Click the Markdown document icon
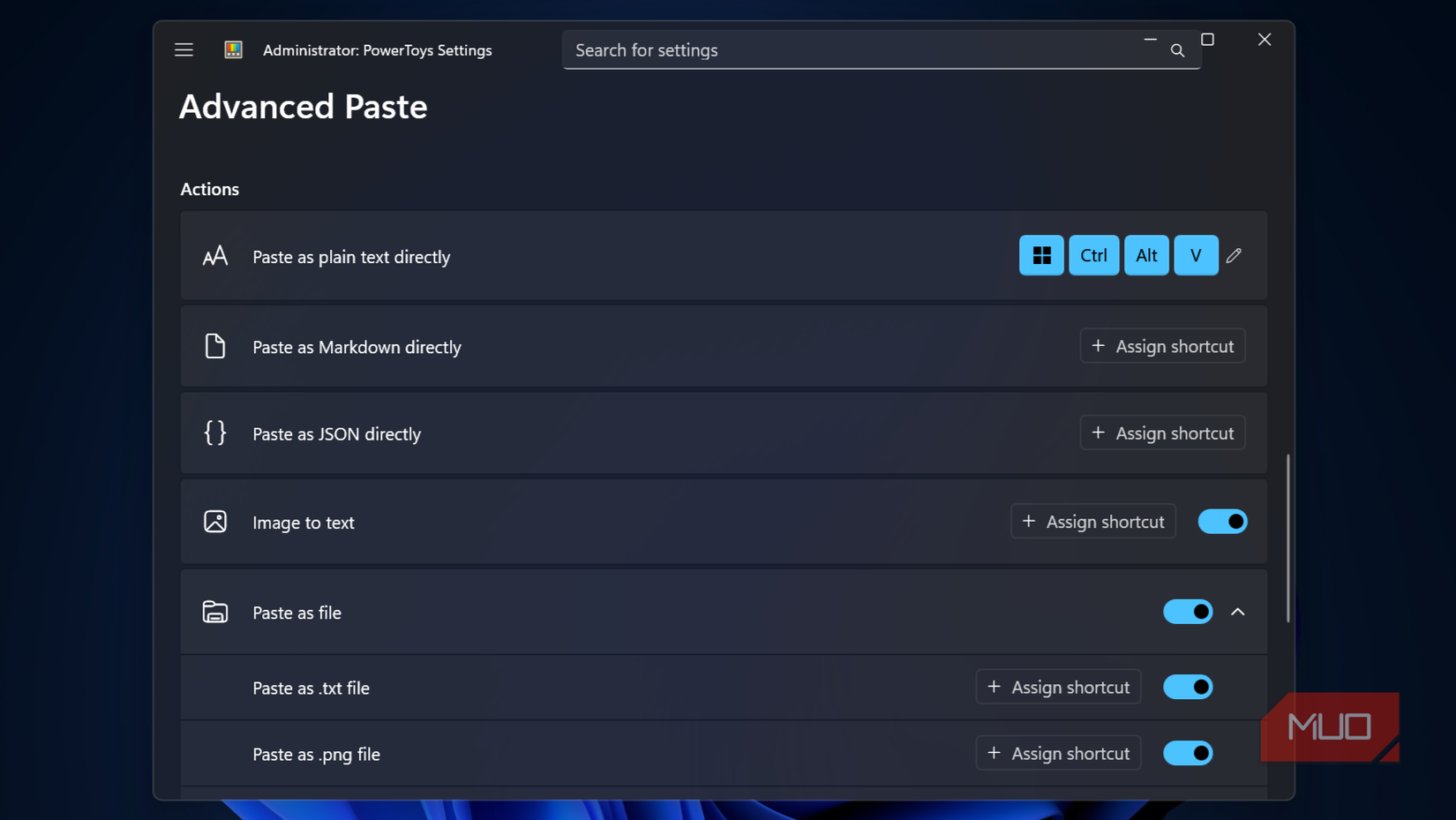The width and height of the screenshot is (1456, 820). pos(215,346)
